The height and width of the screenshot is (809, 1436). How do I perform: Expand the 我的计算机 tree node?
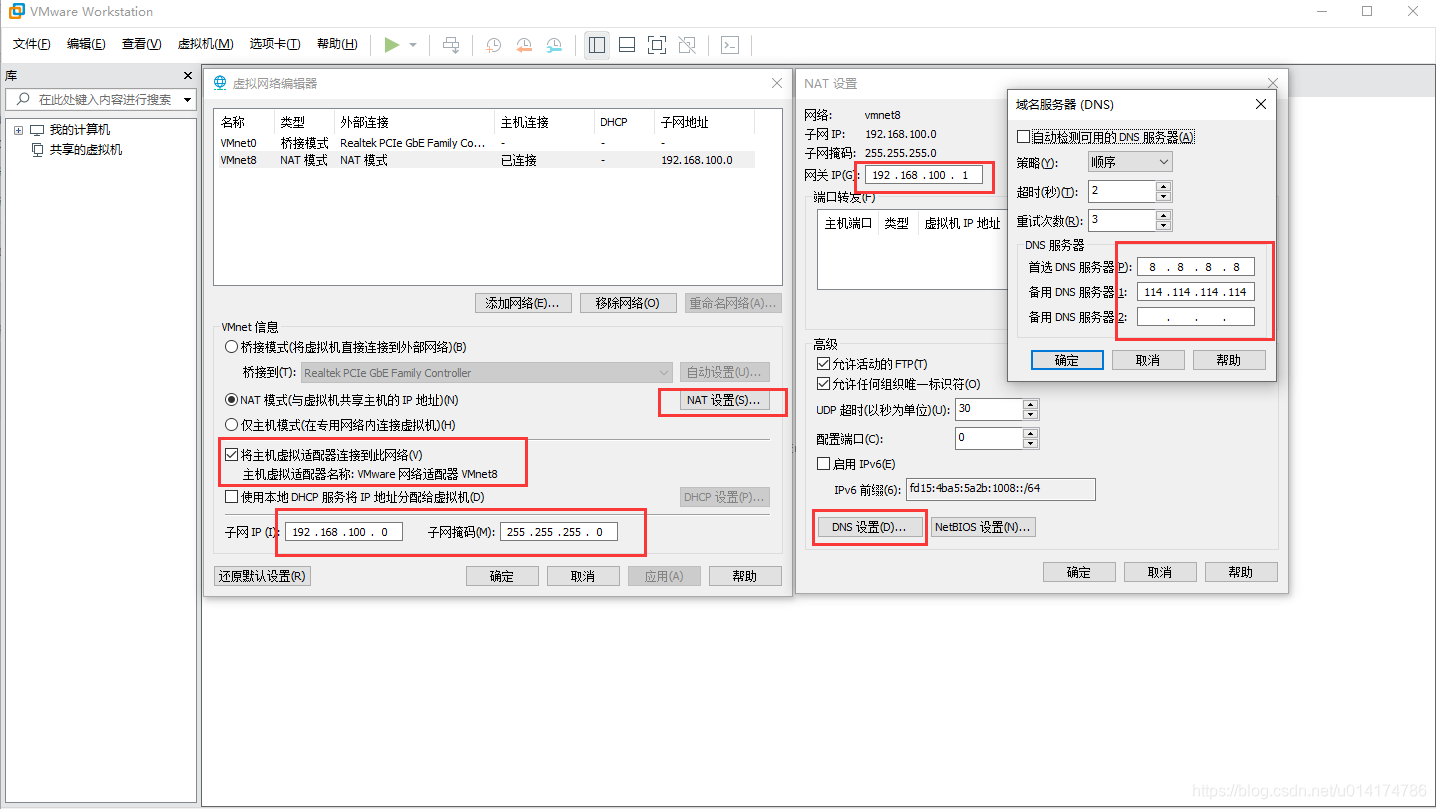18,130
